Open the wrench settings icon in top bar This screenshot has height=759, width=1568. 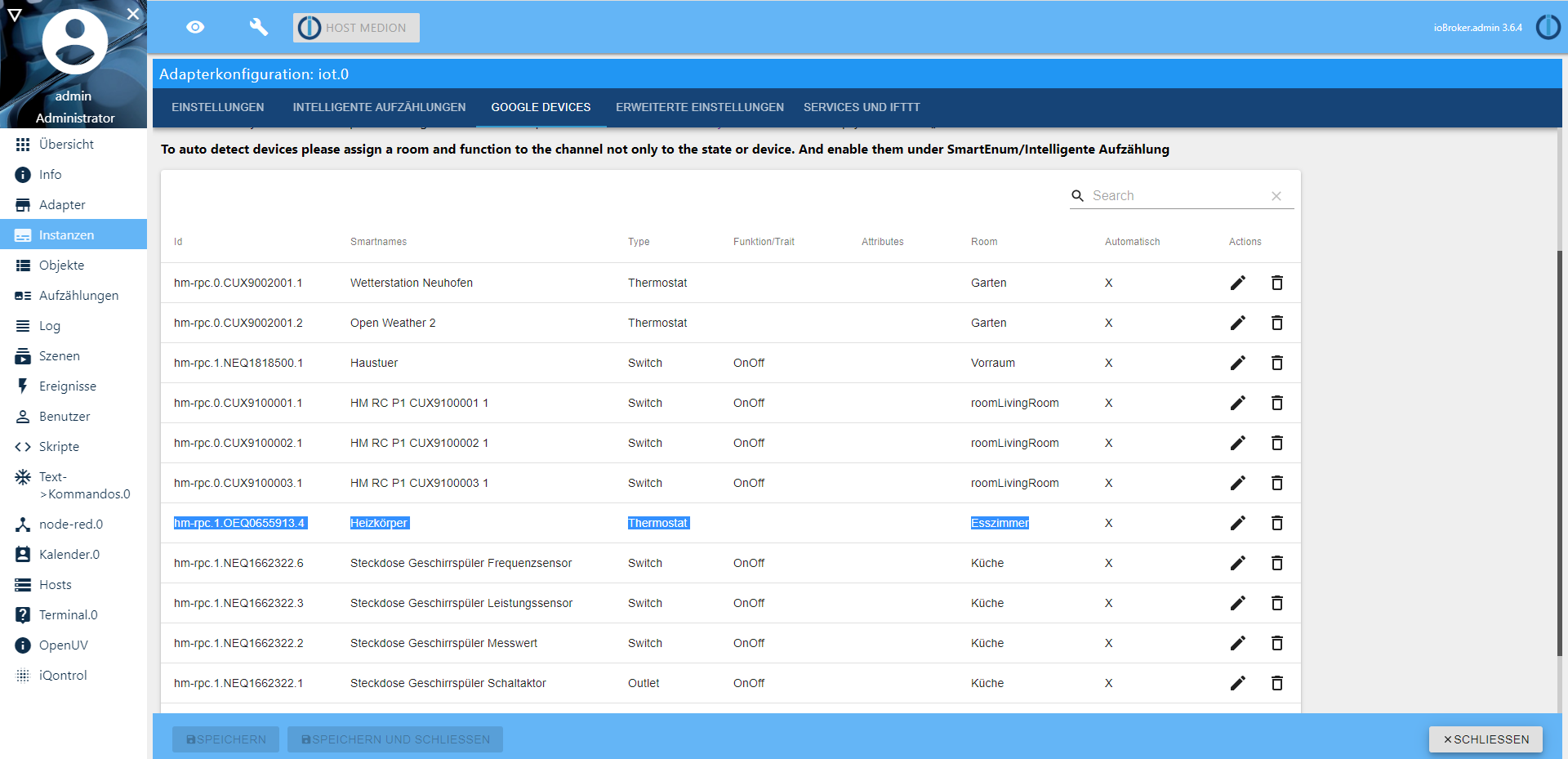pos(258,27)
